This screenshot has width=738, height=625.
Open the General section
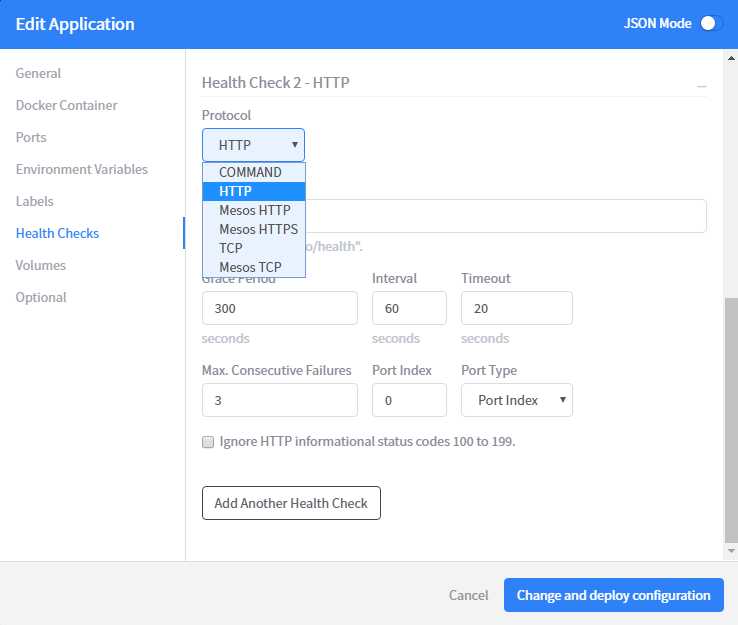point(38,73)
